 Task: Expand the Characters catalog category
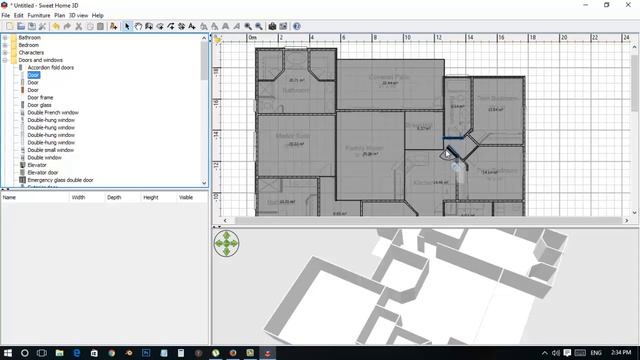(5, 53)
